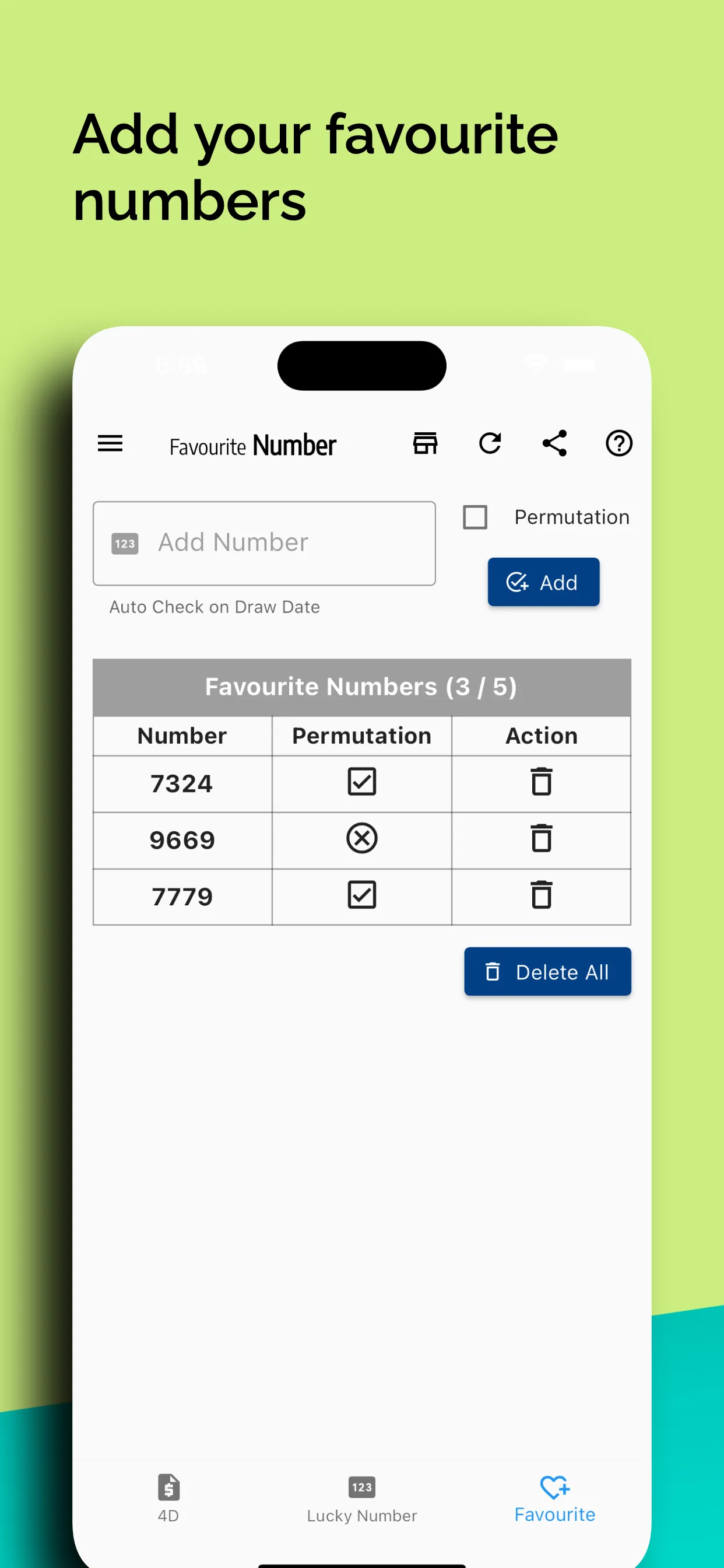Delete favourite number 7324
724x1568 pixels.
pyautogui.click(x=542, y=782)
